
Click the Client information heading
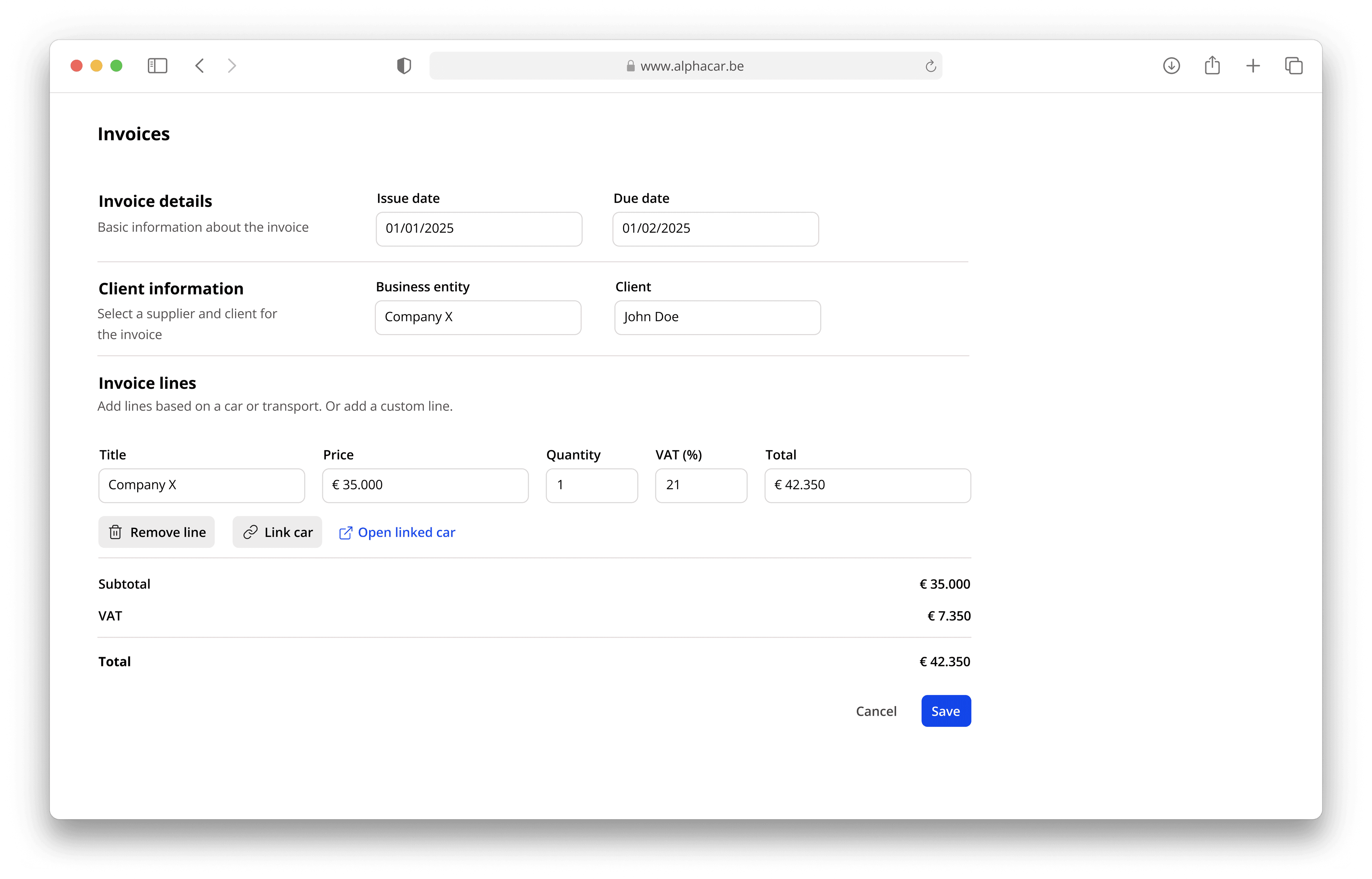pyautogui.click(x=171, y=288)
